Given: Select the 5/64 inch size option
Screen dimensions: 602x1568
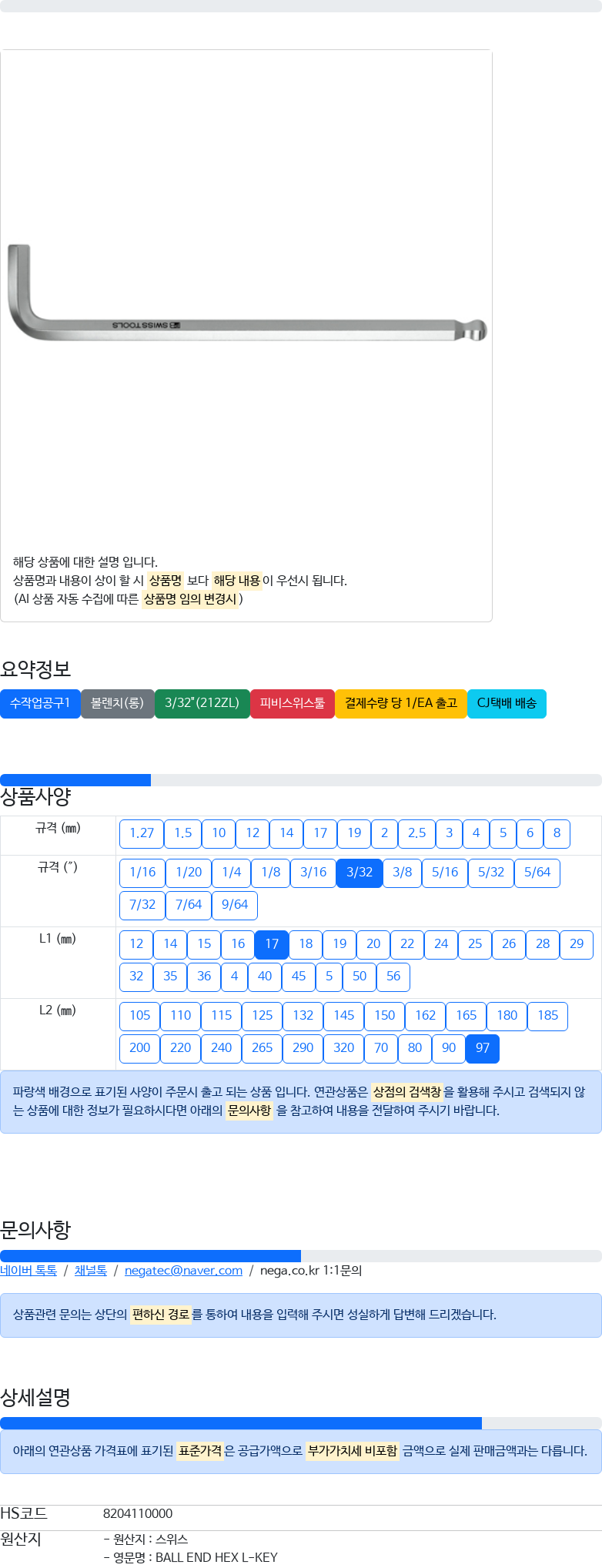Looking at the screenshot, I should [x=537, y=873].
